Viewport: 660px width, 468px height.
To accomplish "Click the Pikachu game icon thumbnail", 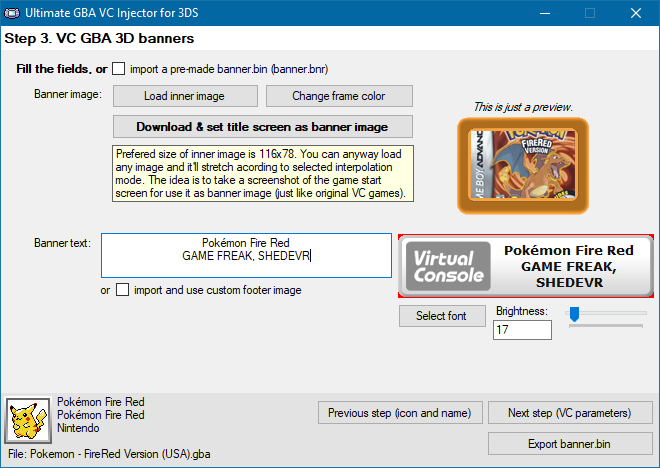I will (x=28, y=420).
